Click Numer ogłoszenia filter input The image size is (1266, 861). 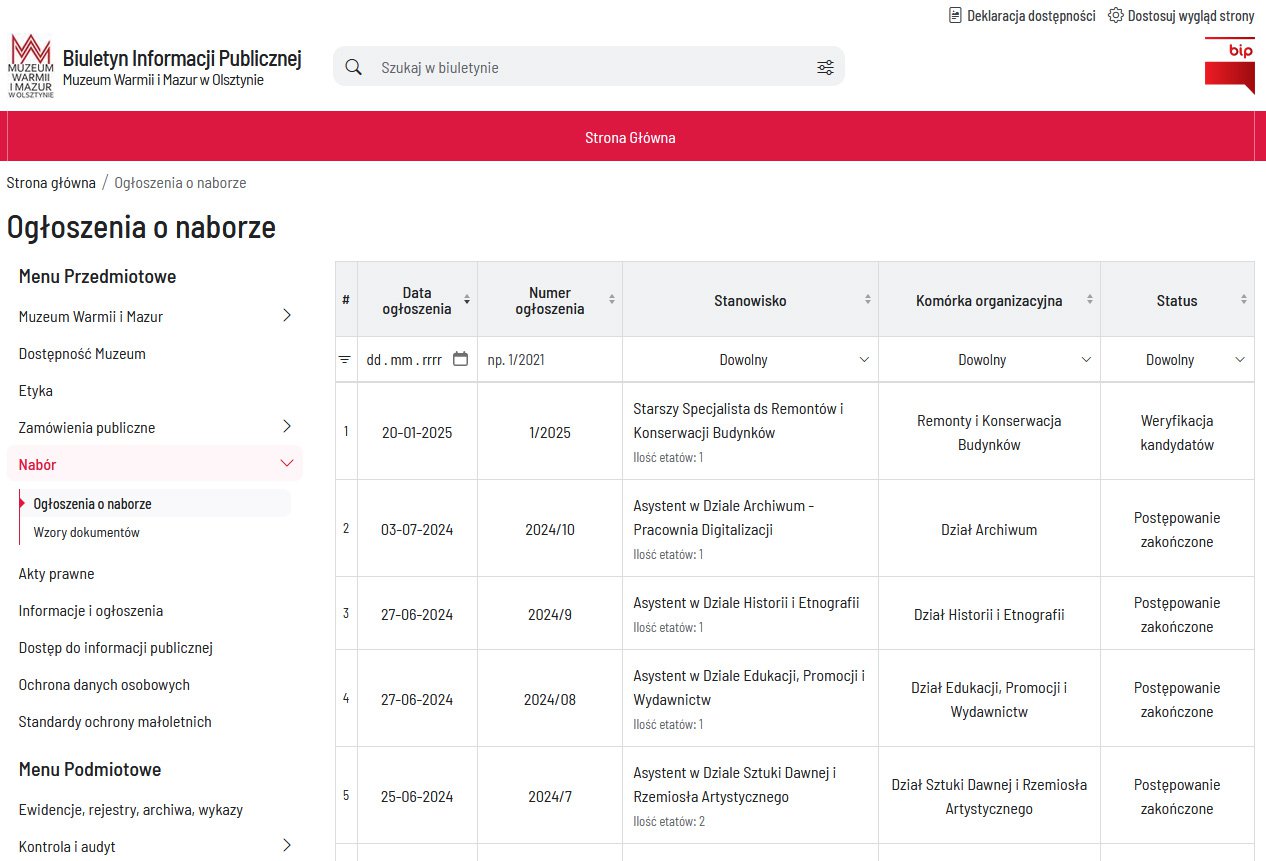(x=550, y=360)
